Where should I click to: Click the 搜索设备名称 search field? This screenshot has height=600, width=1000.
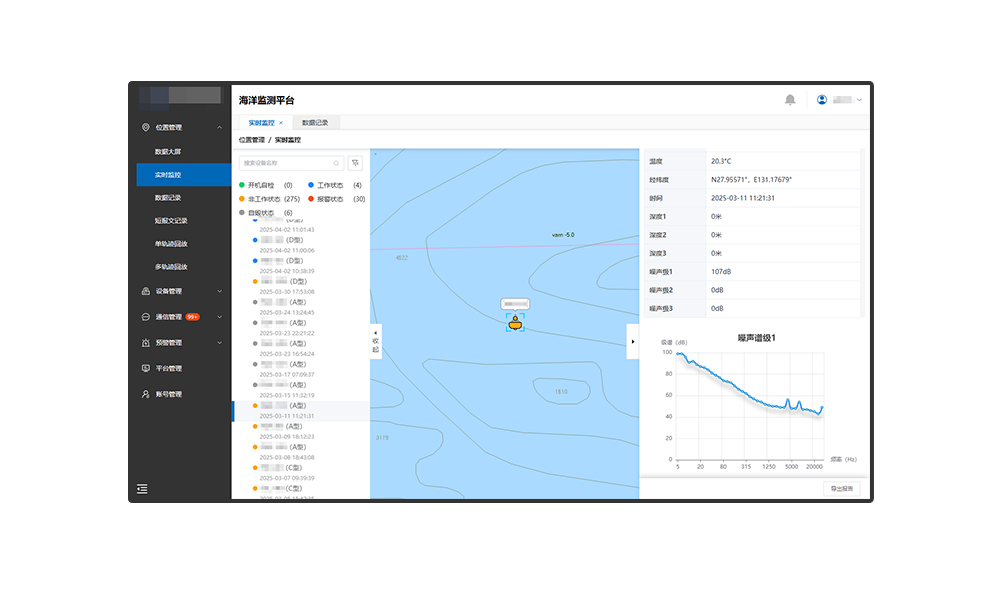[291, 163]
